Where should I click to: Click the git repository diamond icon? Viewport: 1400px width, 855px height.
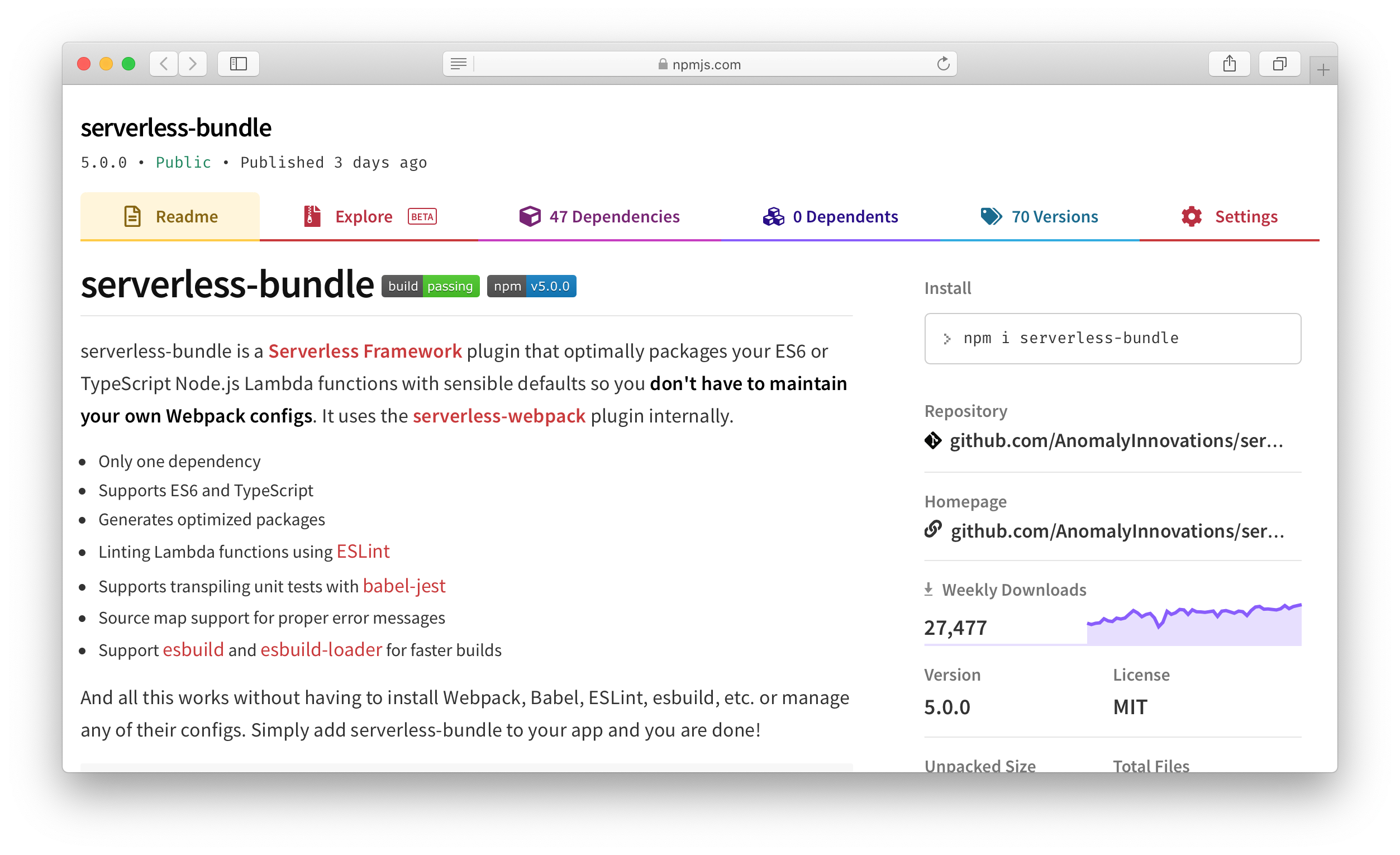pos(933,440)
